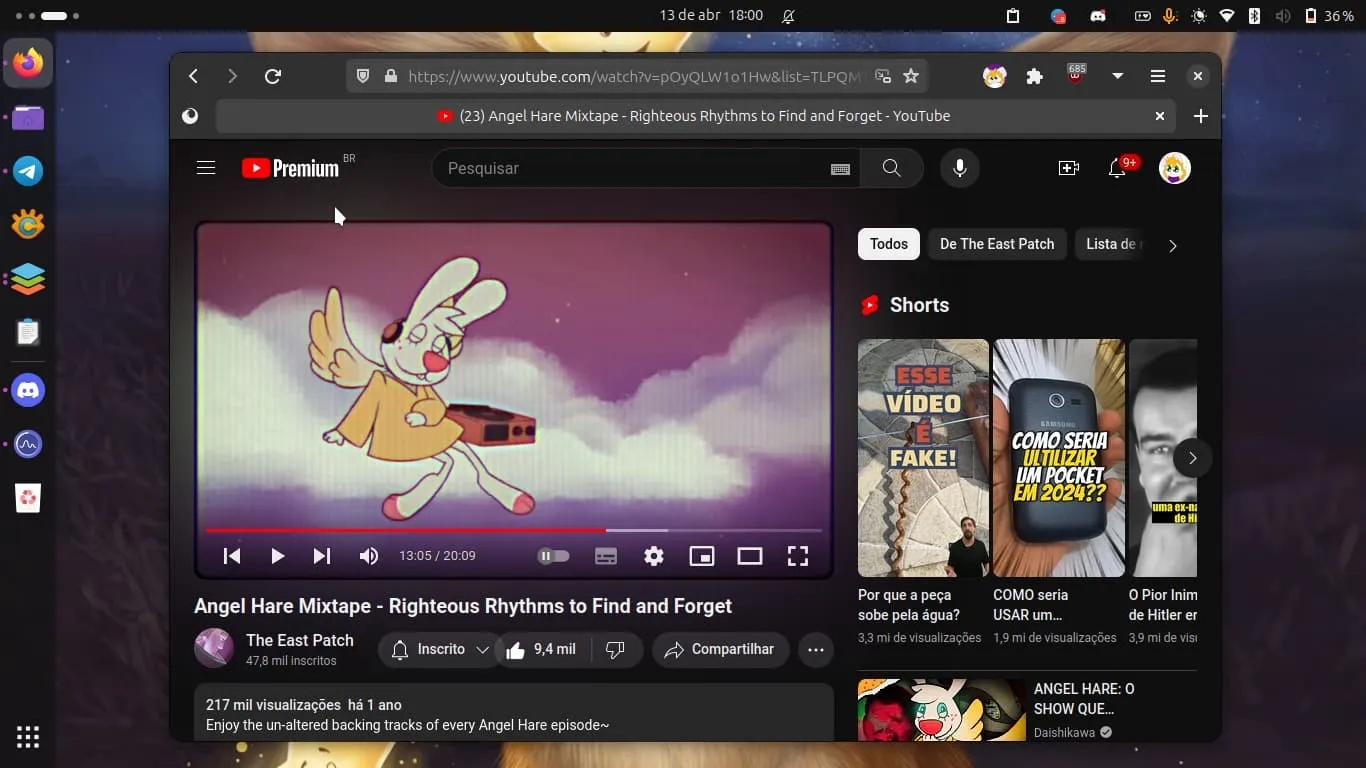The height and width of the screenshot is (768, 1366).
Task: Click the orange microphone indicator in top bar
Action: 1170,16
